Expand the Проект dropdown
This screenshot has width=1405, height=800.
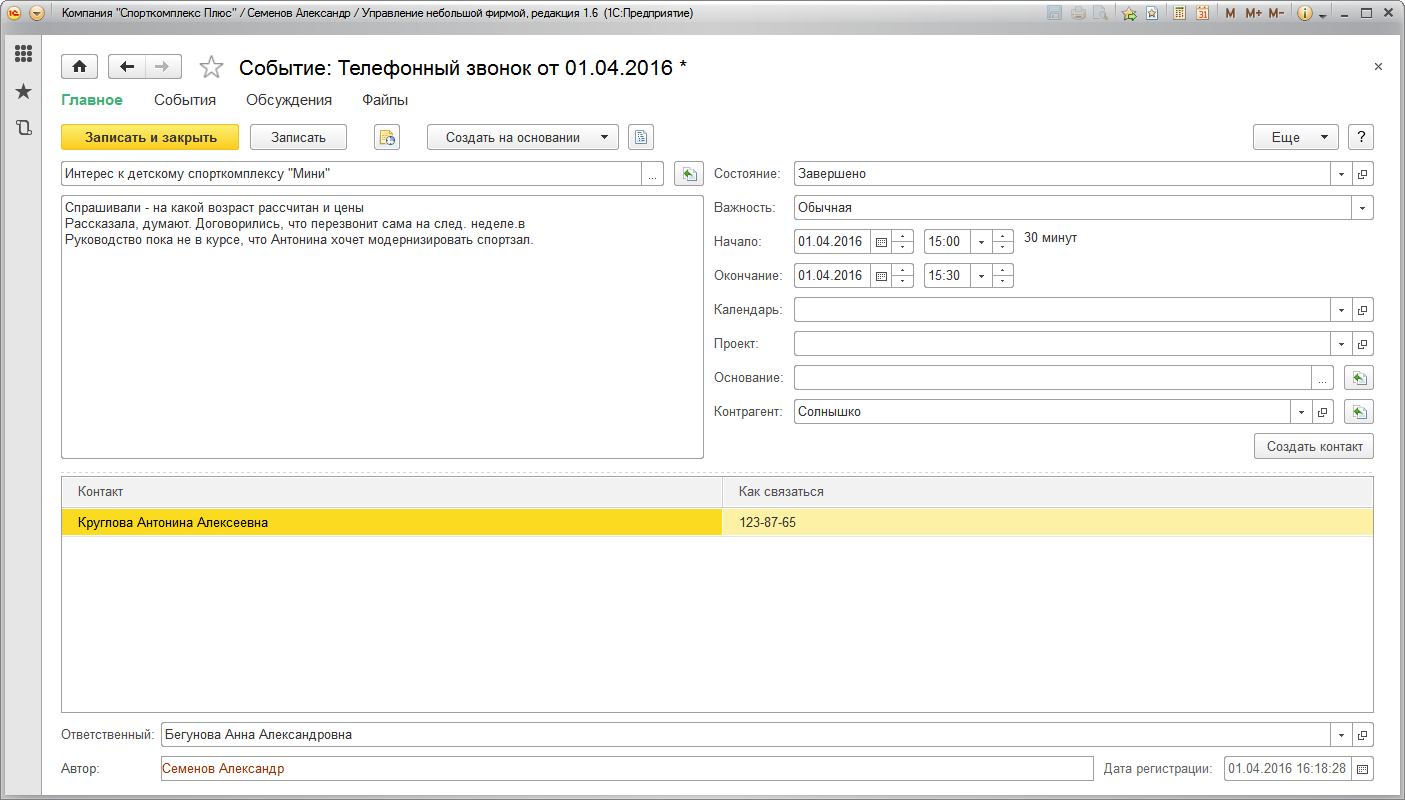point(1341,344)
